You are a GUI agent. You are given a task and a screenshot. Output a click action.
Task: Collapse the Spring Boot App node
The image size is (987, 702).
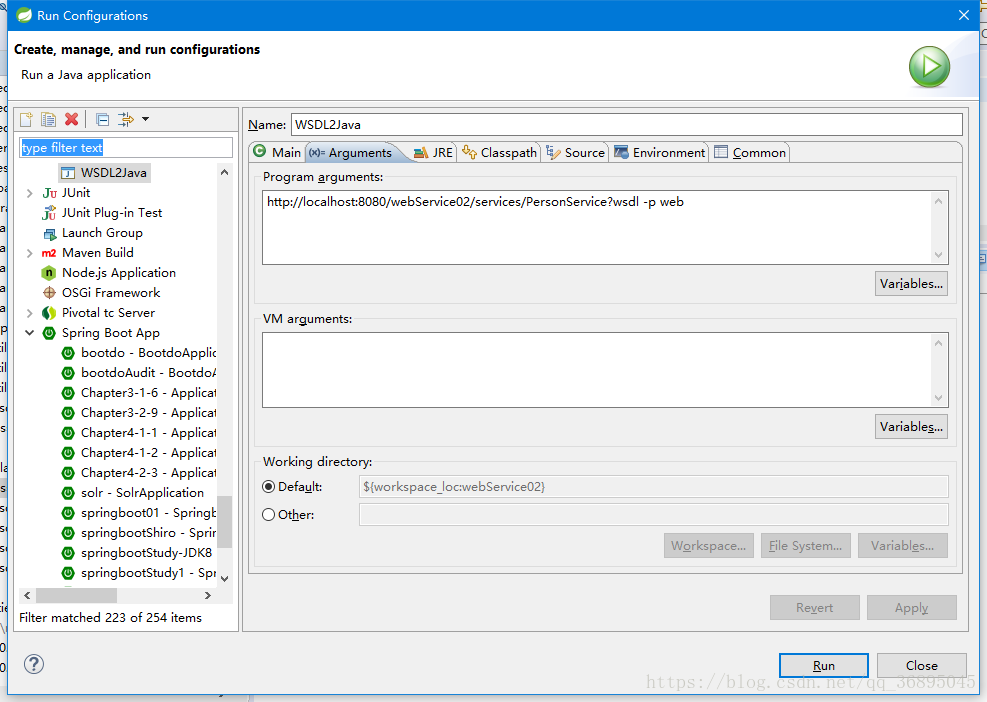pyautogui.click(x=30, y=333)
